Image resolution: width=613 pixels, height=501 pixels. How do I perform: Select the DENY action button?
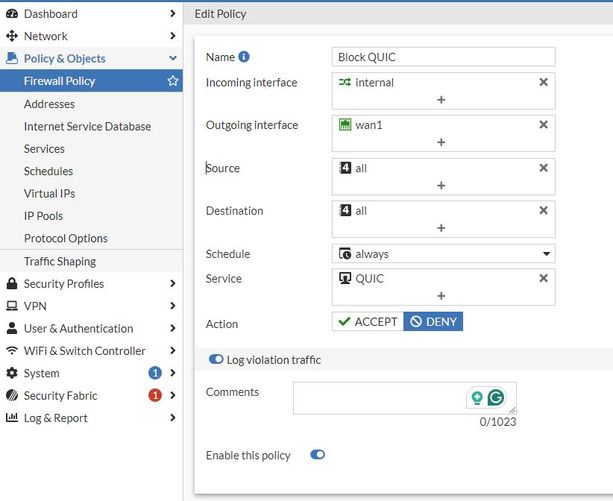tap(433, 322)
